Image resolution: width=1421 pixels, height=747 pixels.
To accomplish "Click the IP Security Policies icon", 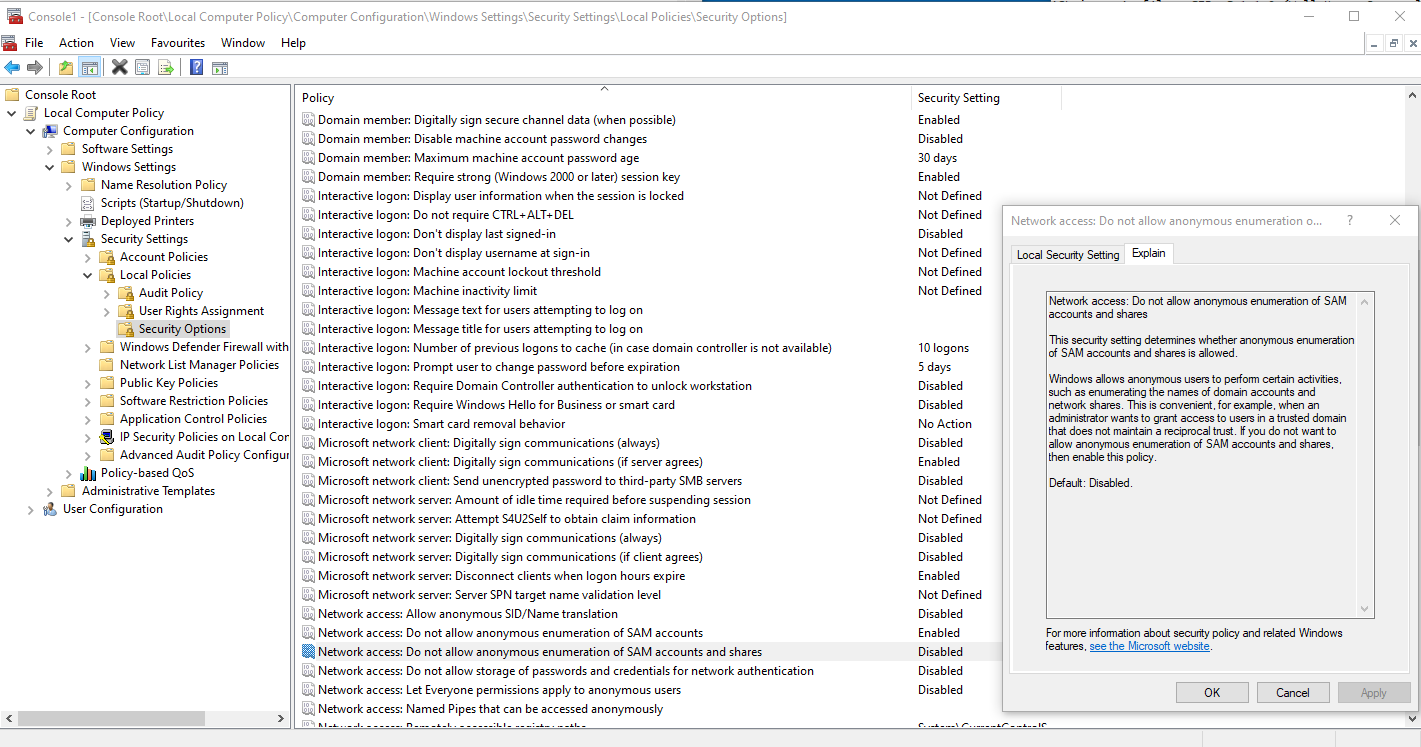I will coord(108,437).
